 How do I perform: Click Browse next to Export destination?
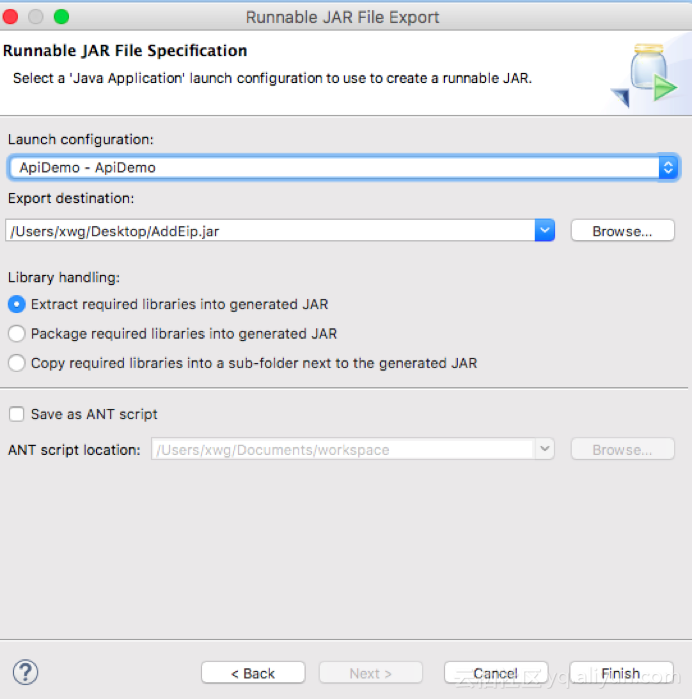coord(622,231)
